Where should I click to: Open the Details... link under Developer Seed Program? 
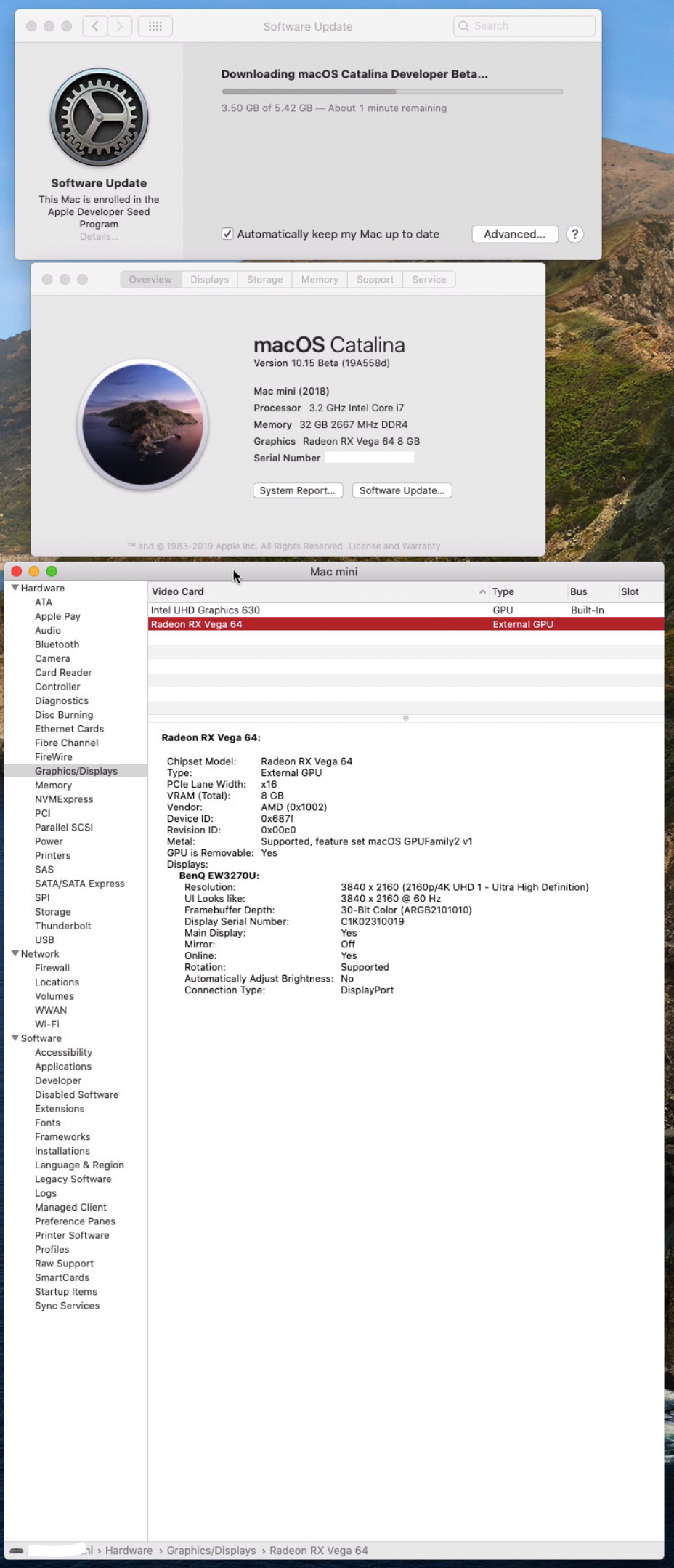tap(99, 237)
